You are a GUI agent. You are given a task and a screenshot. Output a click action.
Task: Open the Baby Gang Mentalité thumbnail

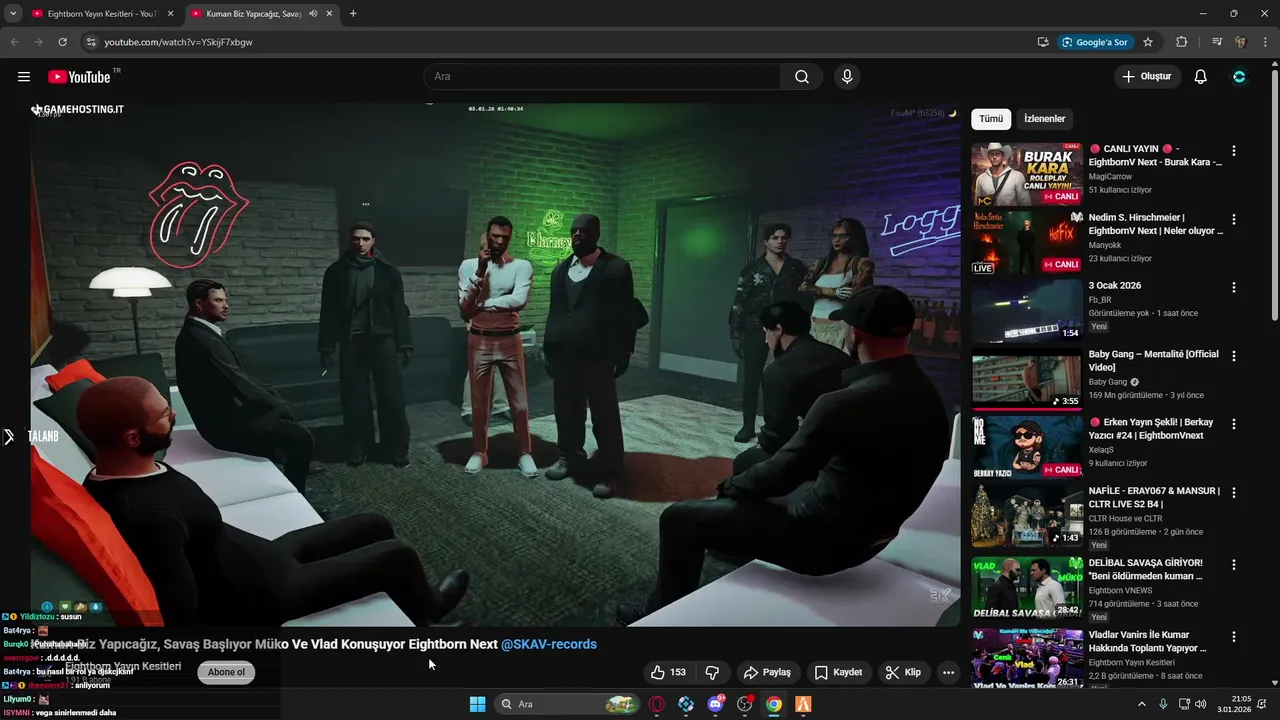[1027, 379]
